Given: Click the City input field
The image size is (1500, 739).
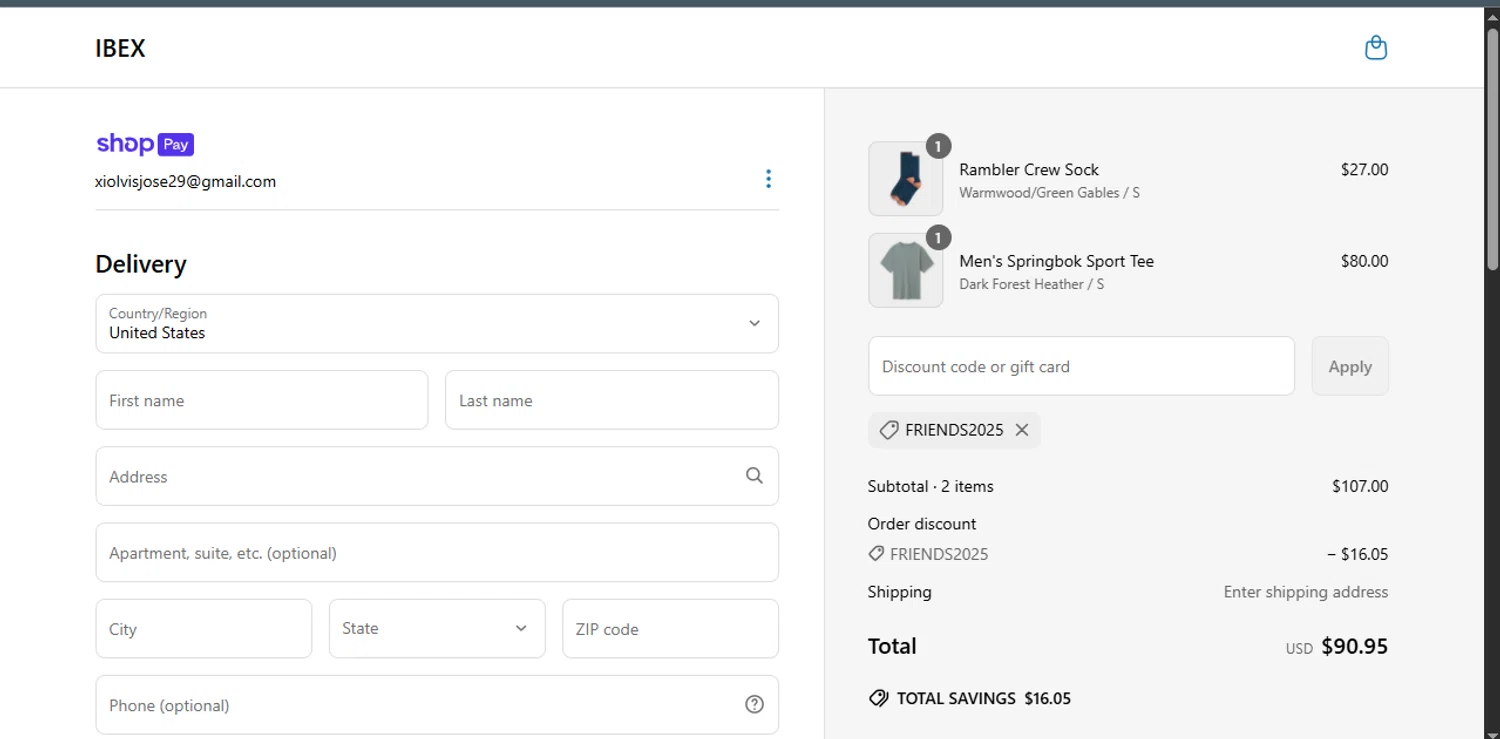Looking at the screenshot, I should tap(204, 628).
